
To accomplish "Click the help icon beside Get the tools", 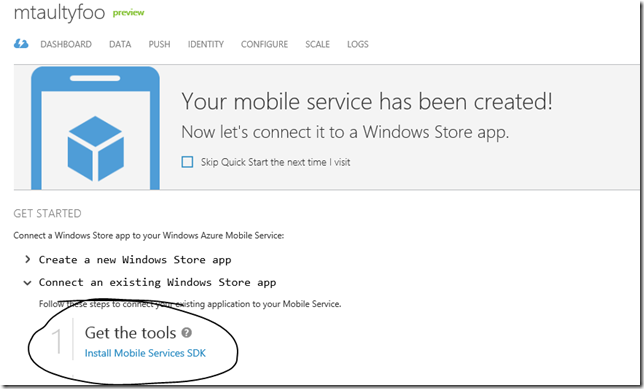I will pyautogui.click(x=186, y=332).
